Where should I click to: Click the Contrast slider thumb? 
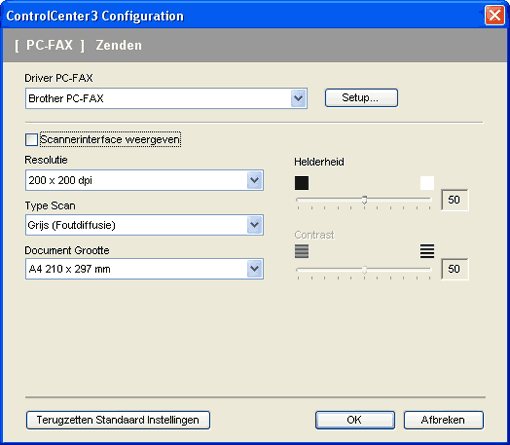click(364, 270)
